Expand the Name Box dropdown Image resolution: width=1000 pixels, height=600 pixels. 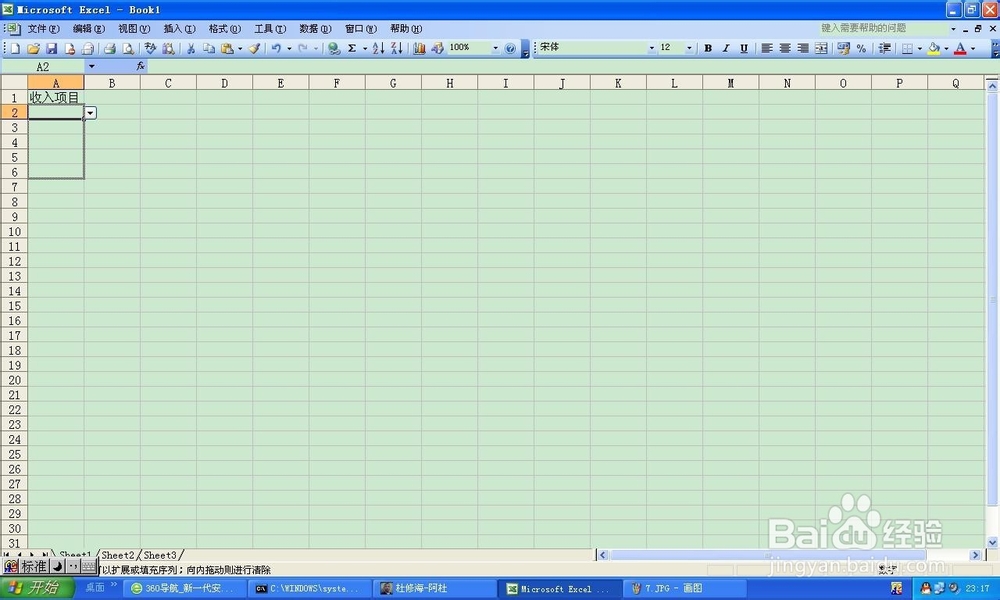[x=92, y=66]
